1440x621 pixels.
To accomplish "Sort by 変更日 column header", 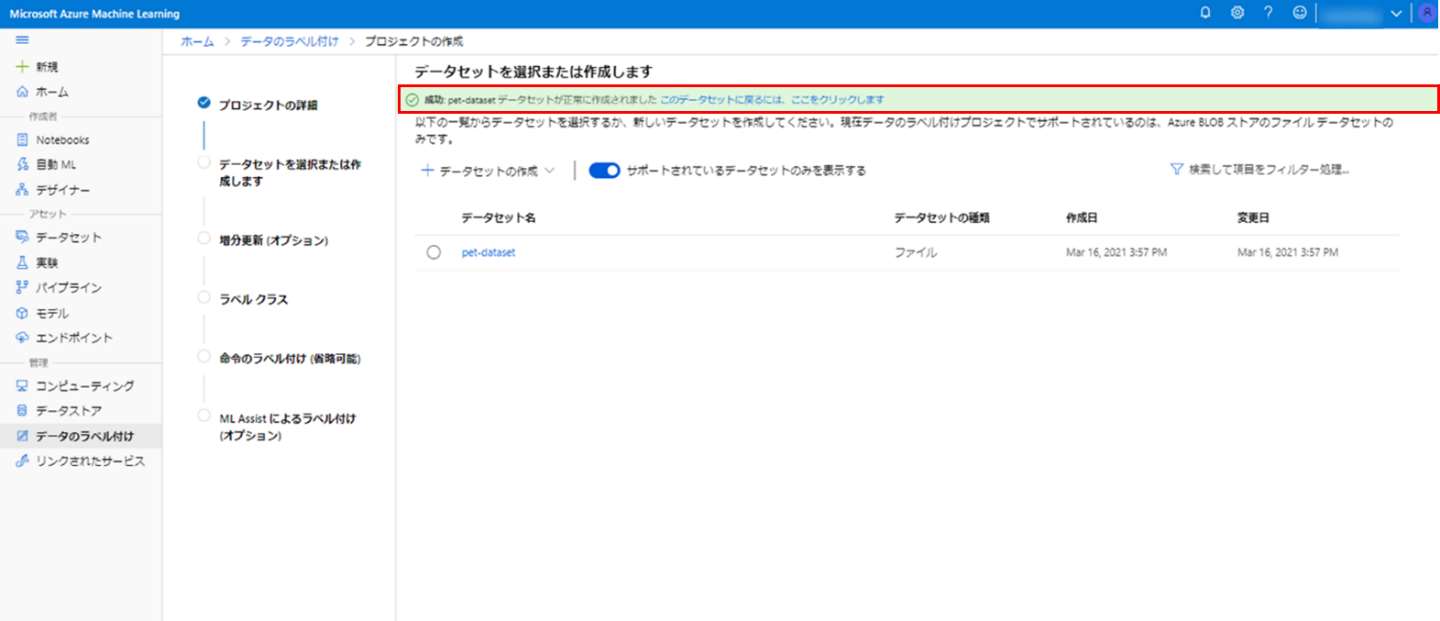I will click(1254, 218).
